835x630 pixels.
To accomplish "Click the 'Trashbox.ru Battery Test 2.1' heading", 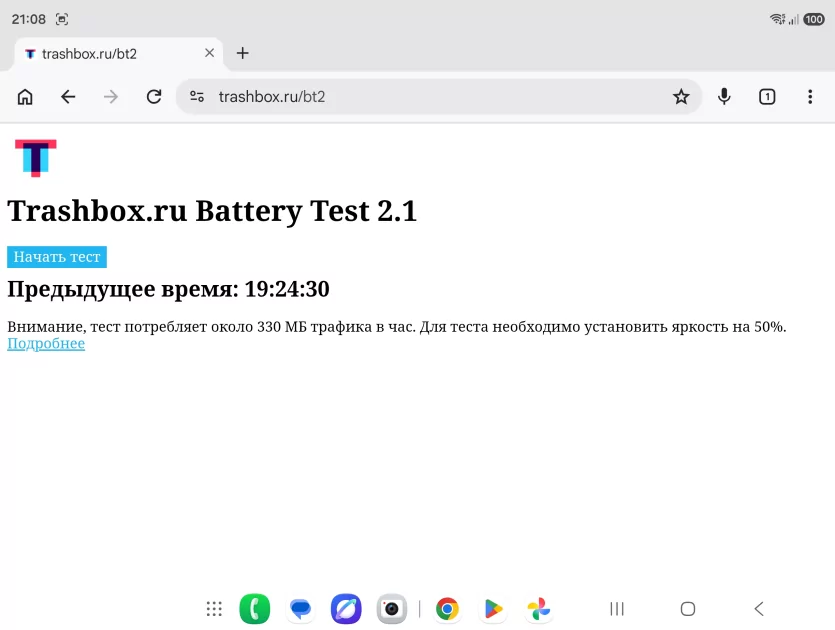I will (x=212, y=211).
